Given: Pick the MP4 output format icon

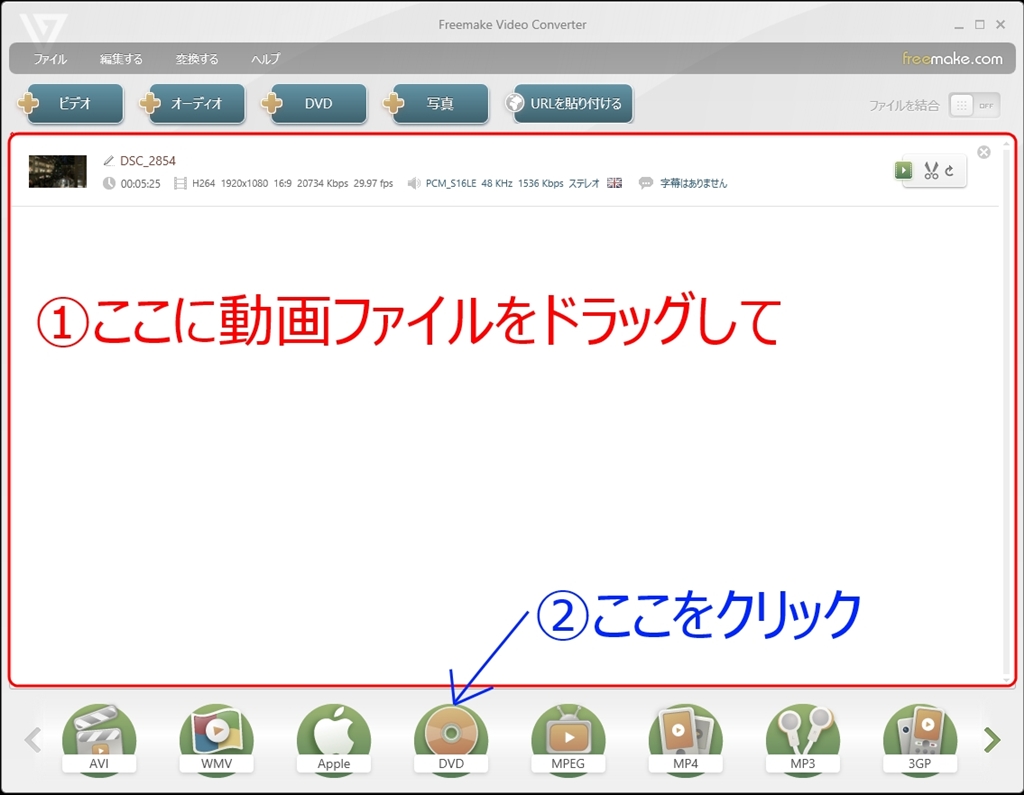Looking at the screenshot, I should point(685,739).
